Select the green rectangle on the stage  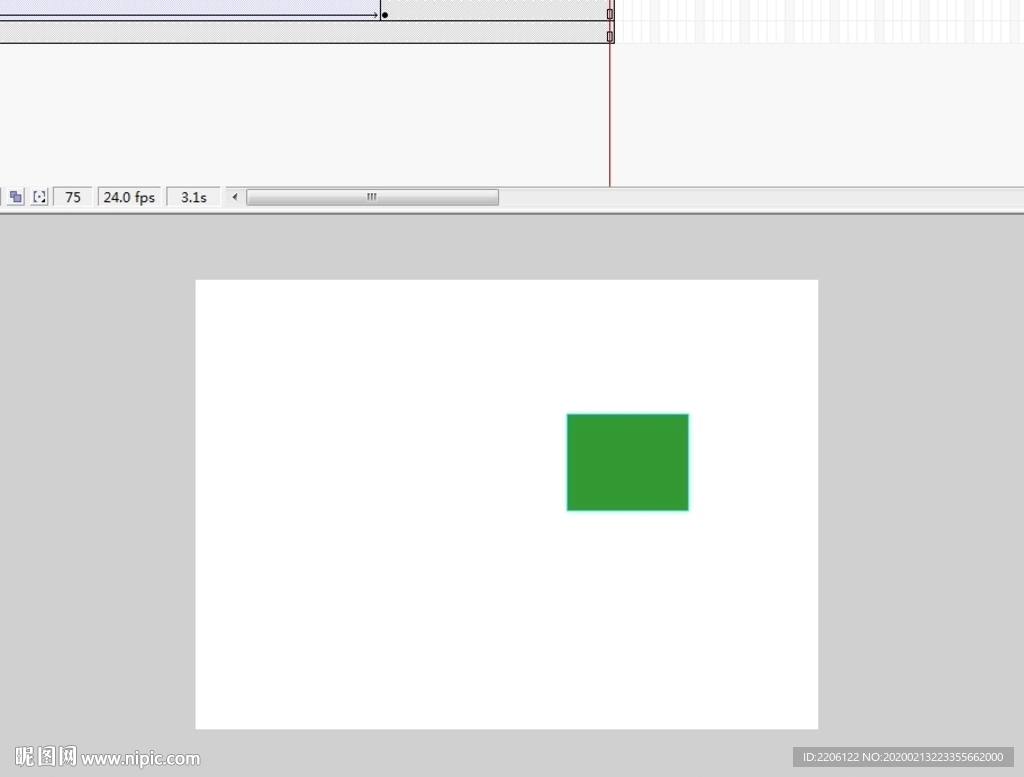(628, 462)
